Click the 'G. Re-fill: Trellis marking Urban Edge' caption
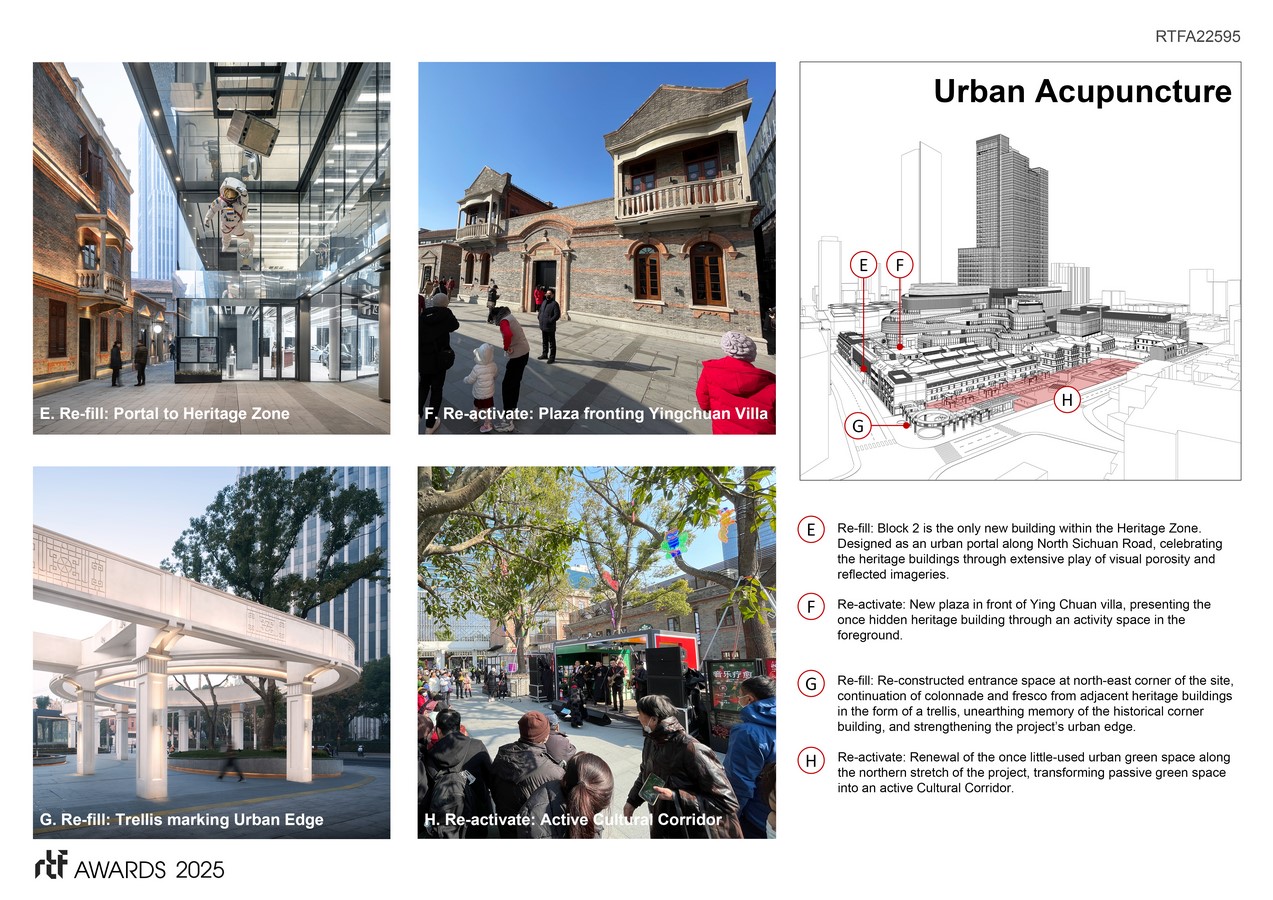Screen dimensions: 1273x900 (x=182, y=820)
